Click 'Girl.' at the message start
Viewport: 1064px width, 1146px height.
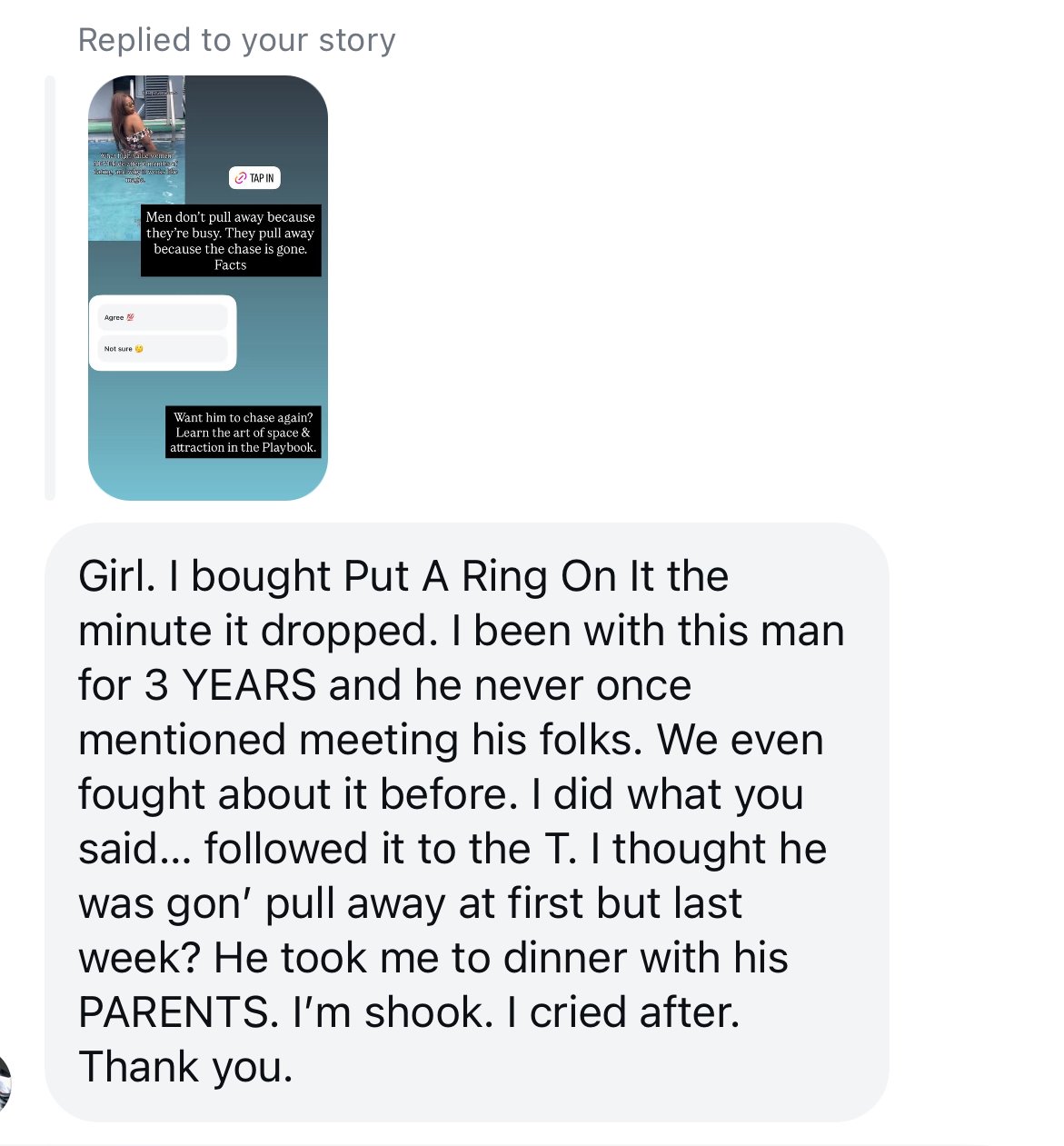click(117, 576)
